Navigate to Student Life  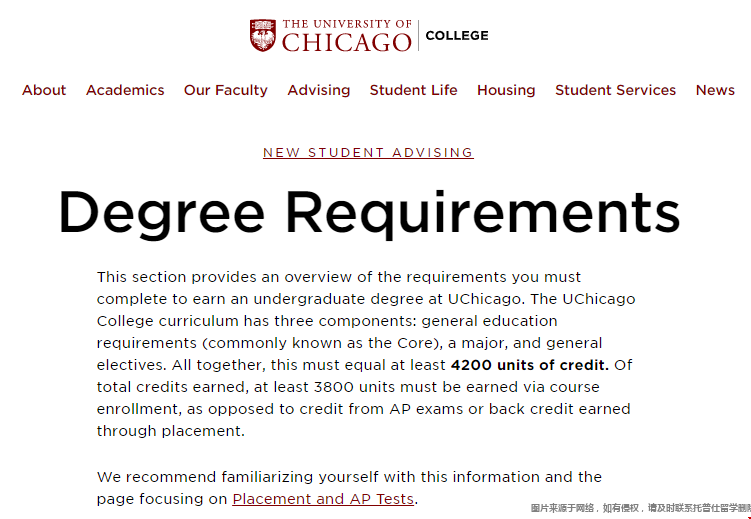413,90
